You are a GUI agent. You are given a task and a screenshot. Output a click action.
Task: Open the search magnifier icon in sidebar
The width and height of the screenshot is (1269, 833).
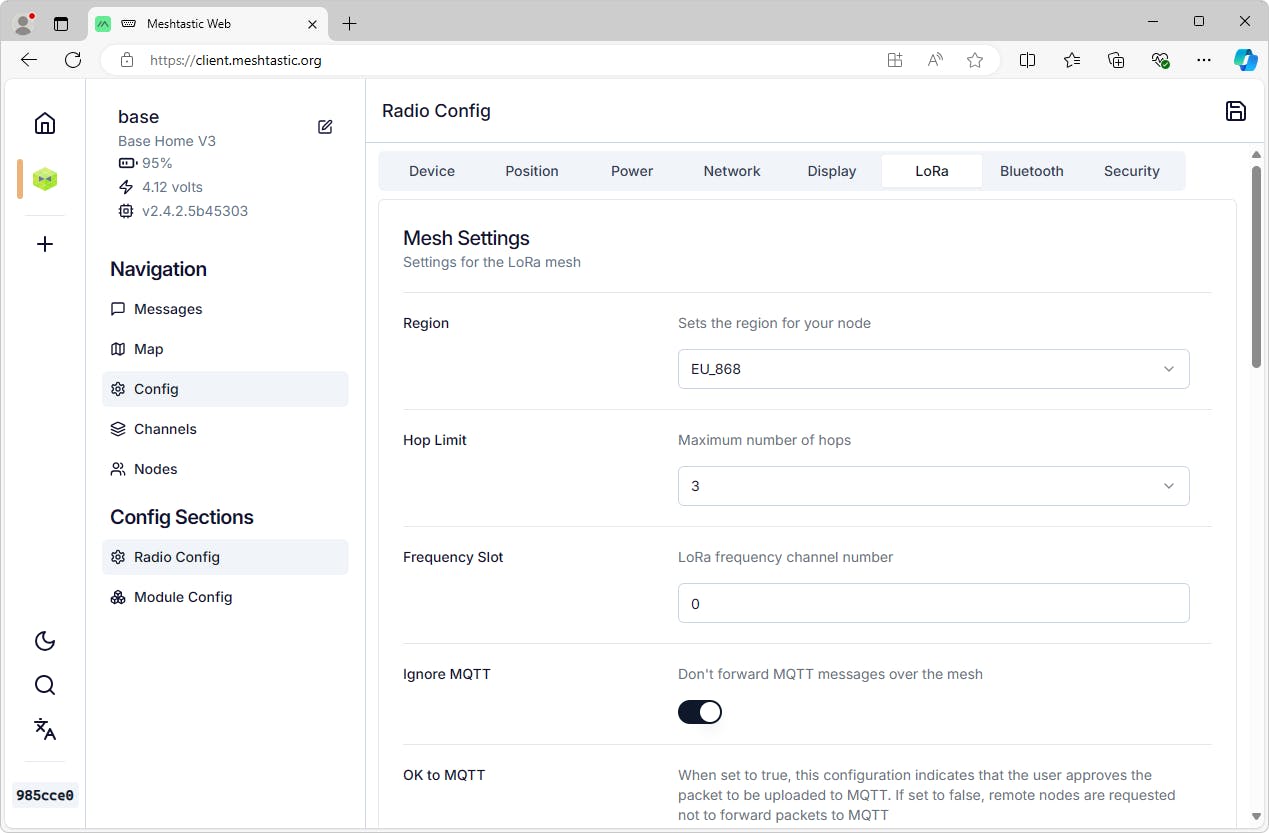click(x=45, y=685)
